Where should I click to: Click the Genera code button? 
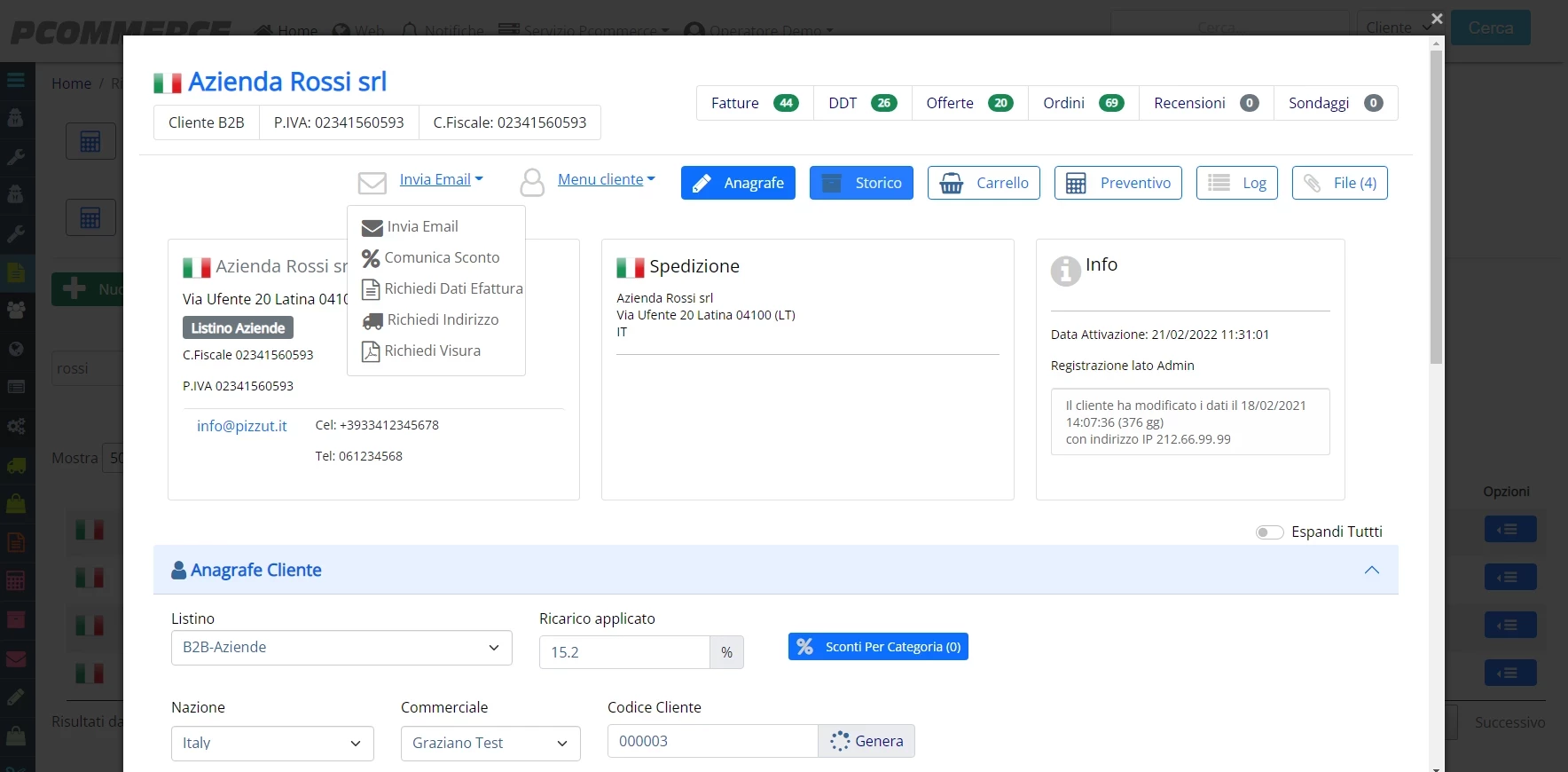[866, 741]
